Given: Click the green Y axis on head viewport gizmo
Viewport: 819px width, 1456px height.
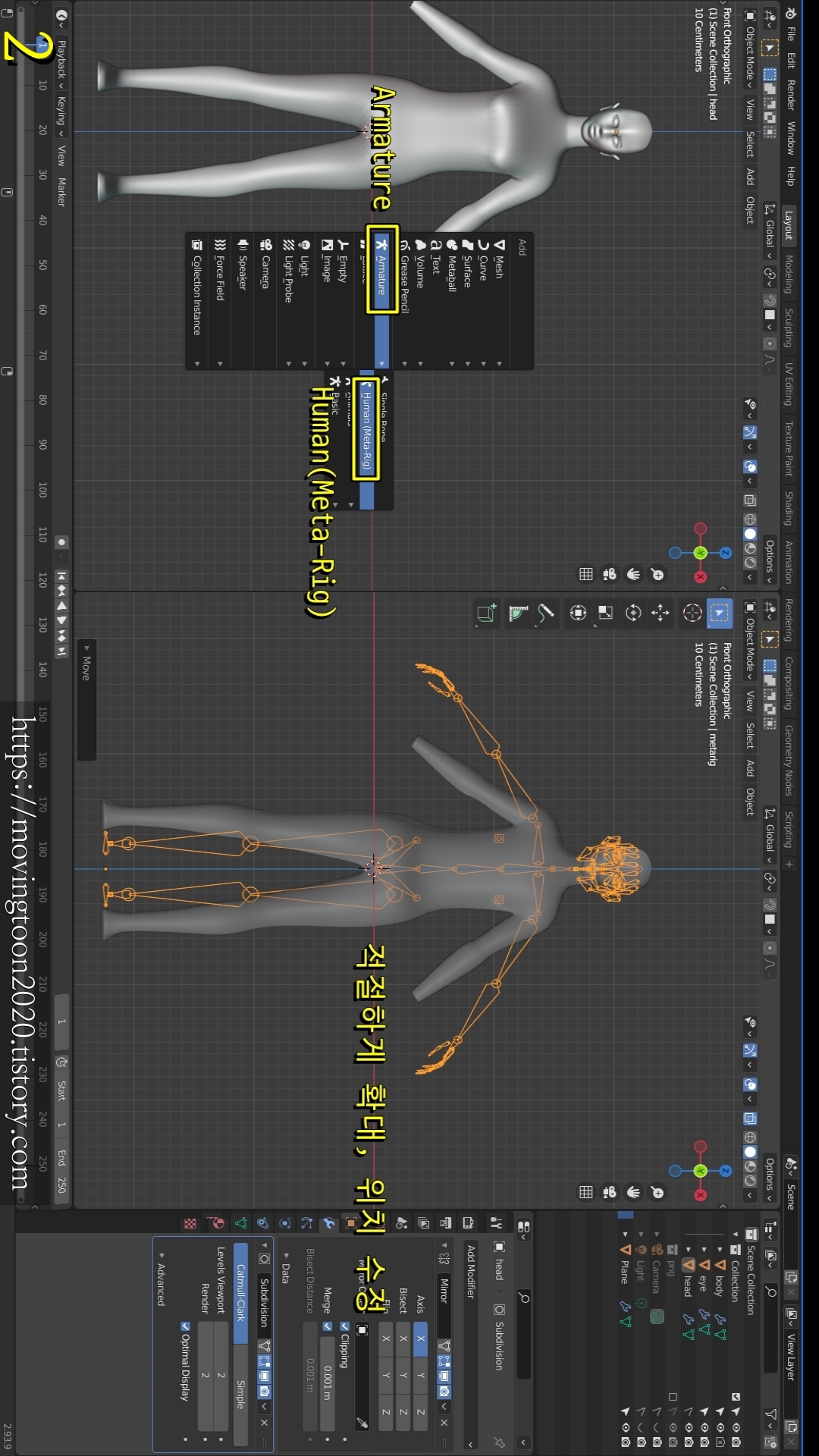Looking at the screenshot, I should click(x=700, y=553).
